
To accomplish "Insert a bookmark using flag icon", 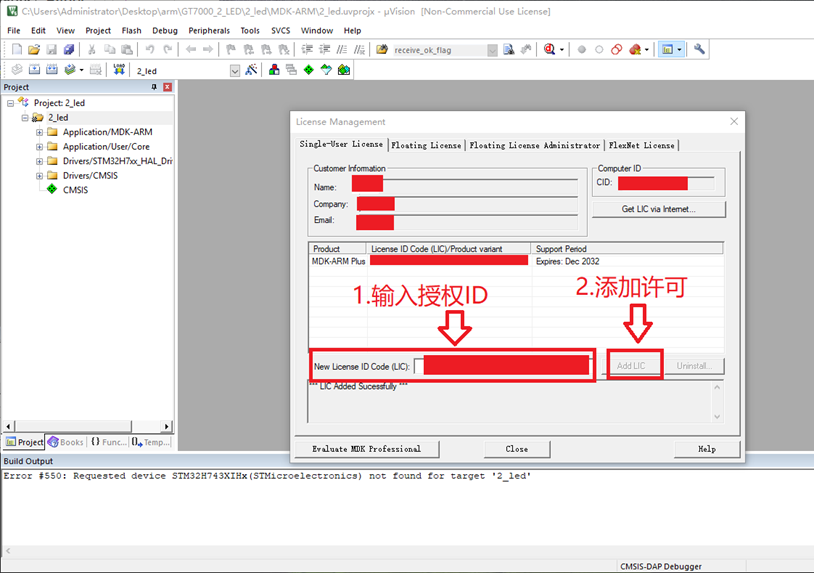I will (231, 50).
